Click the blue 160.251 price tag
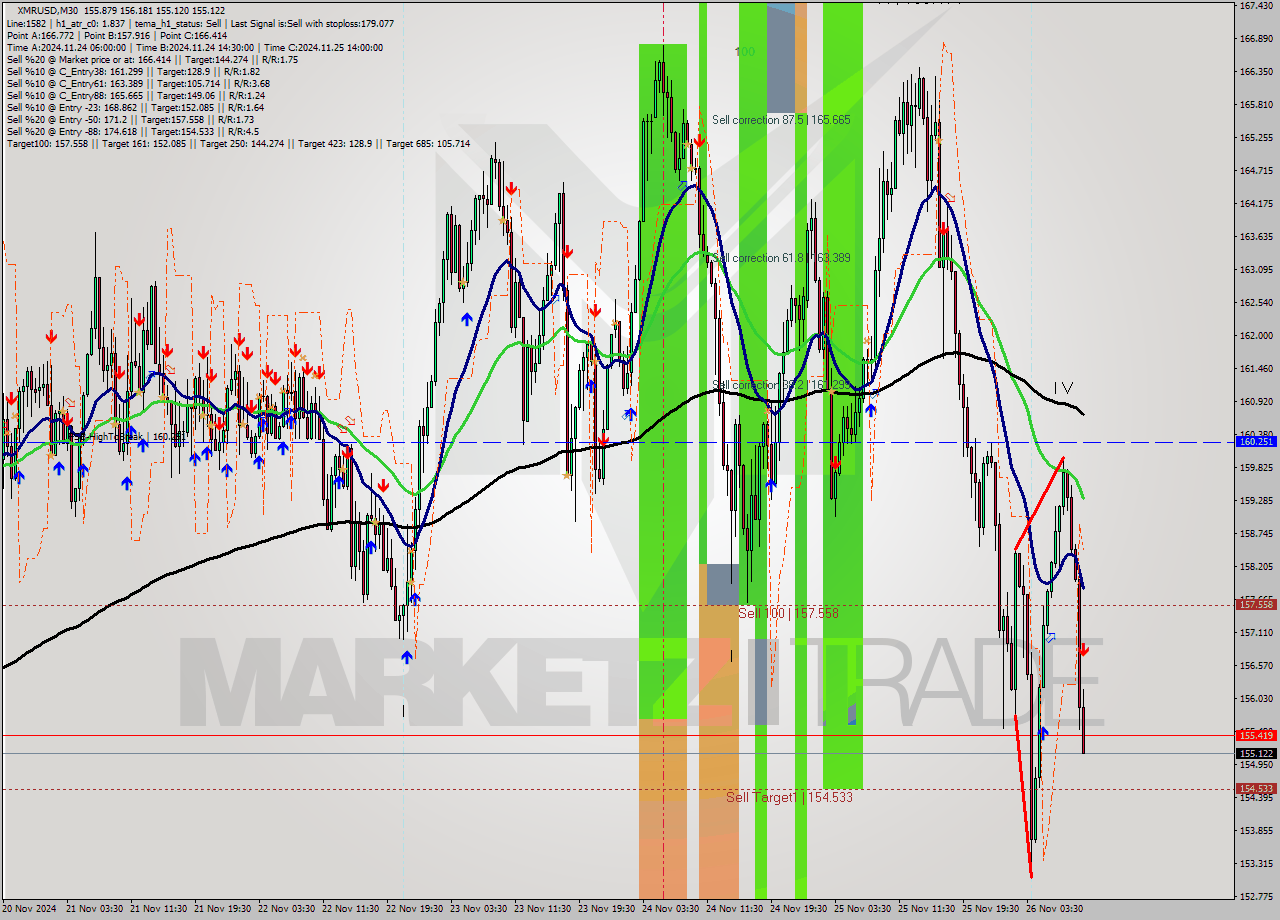The width and height of the screenshot is (1280, 920). pyautogui.click(x=1256, y=441)
